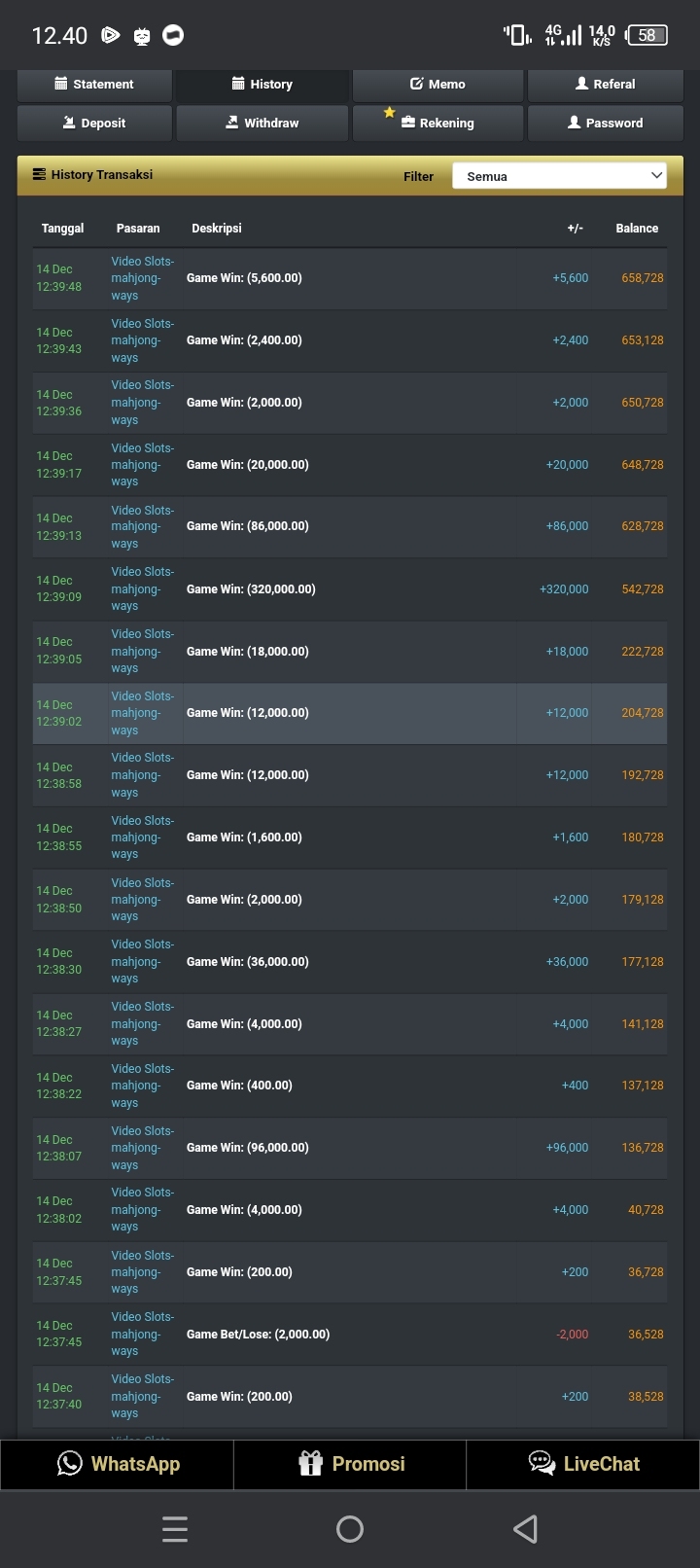
Task: Open the Semua filter dropdown
Action: 558,176
